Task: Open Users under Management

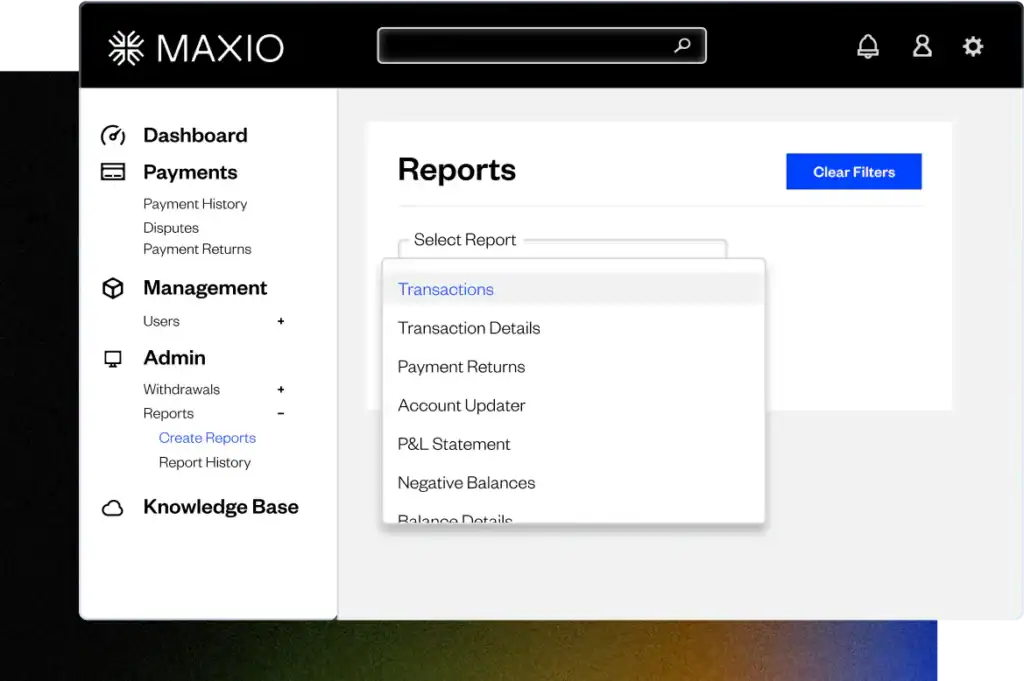Action: (161, 321)
